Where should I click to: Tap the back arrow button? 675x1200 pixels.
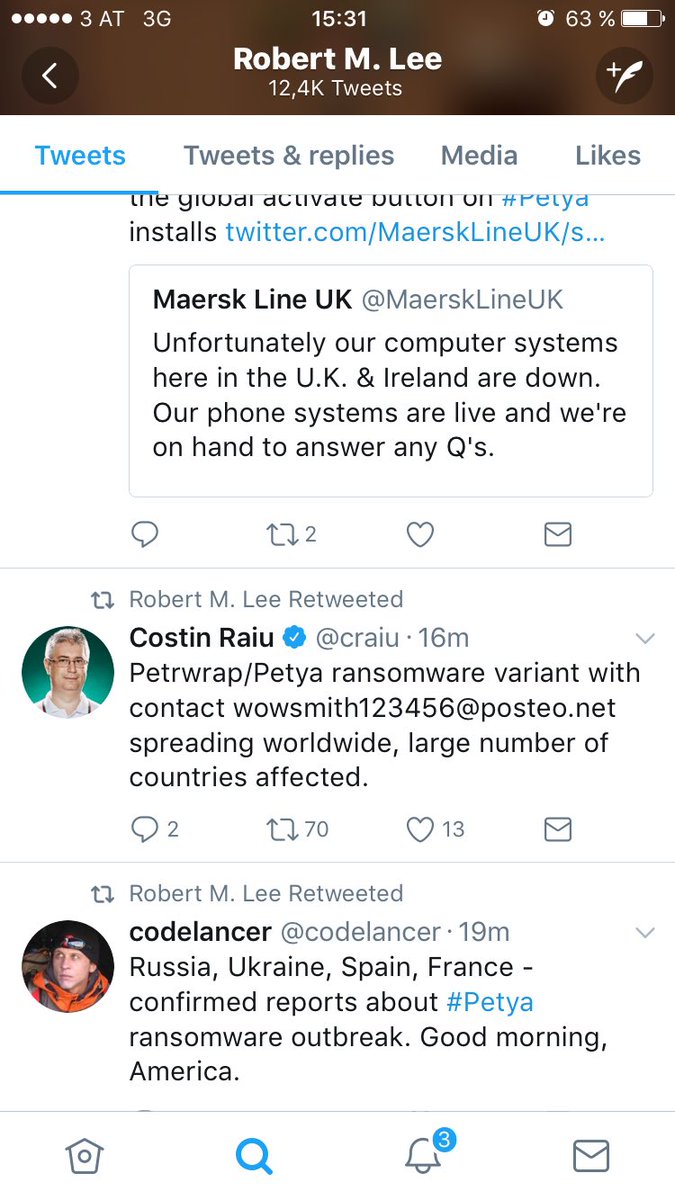pyautogui.click(x=50, y=73)
